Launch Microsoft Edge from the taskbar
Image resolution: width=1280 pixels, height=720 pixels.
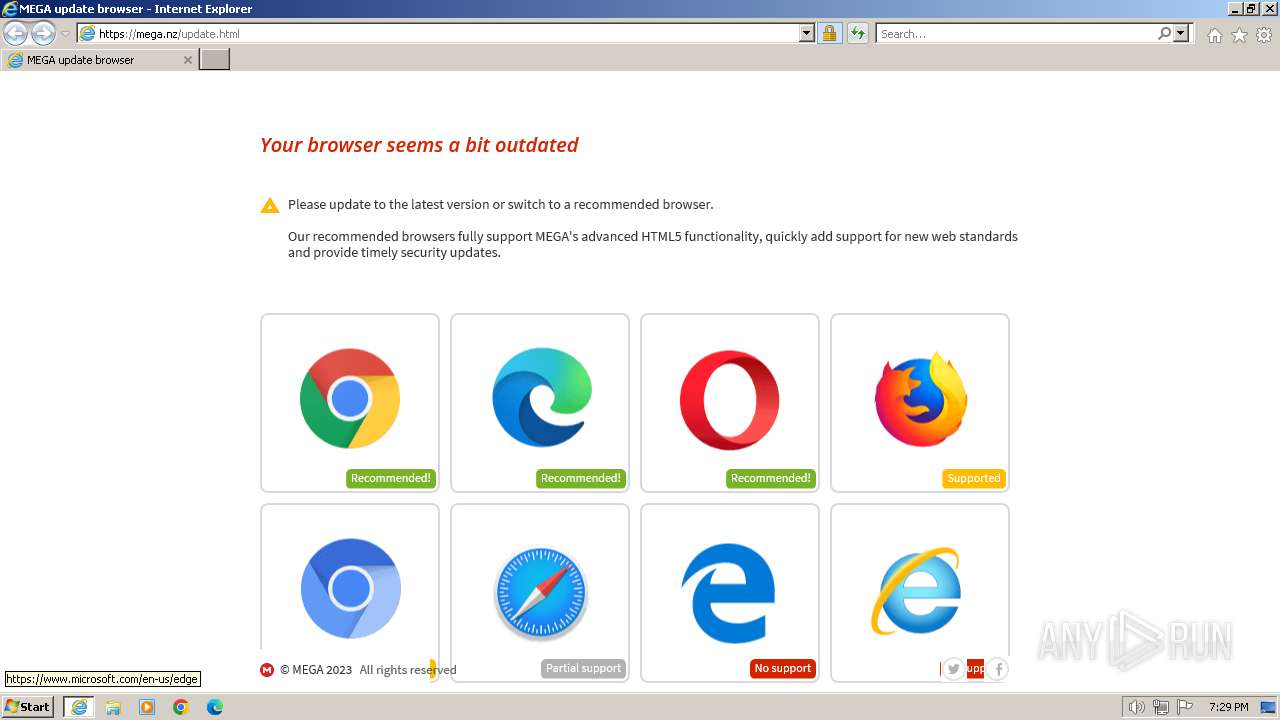click(215, 707)
